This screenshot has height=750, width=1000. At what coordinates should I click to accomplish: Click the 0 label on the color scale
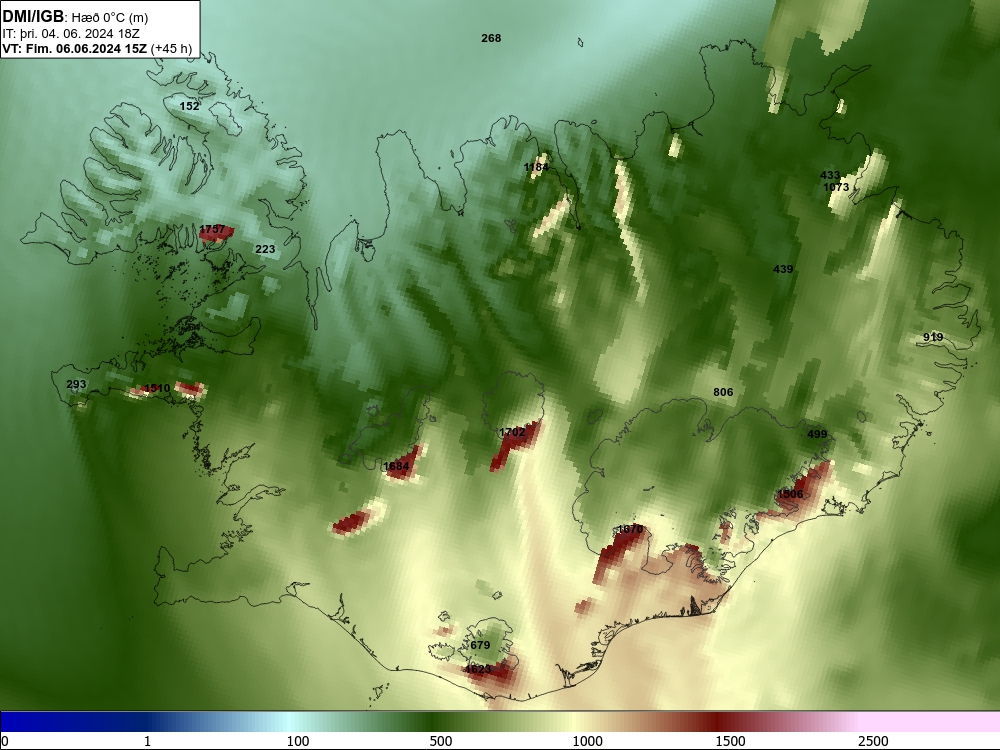(6, 741)
